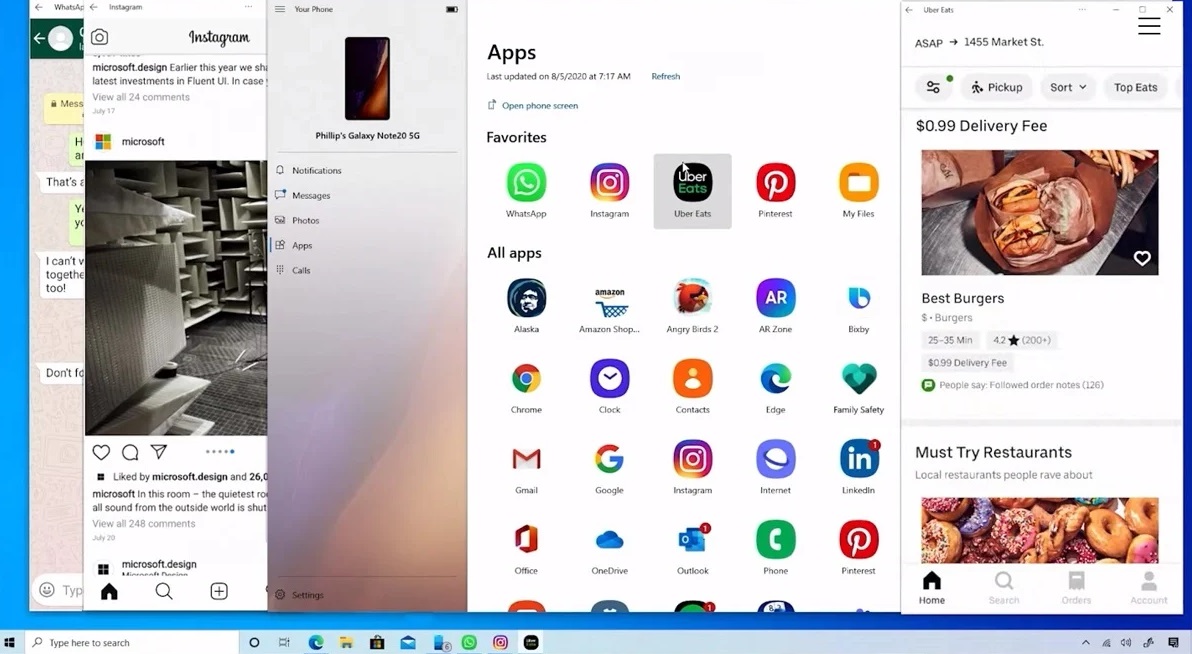
Task: Open the LinkedIn app
Action: pos(858,459)
